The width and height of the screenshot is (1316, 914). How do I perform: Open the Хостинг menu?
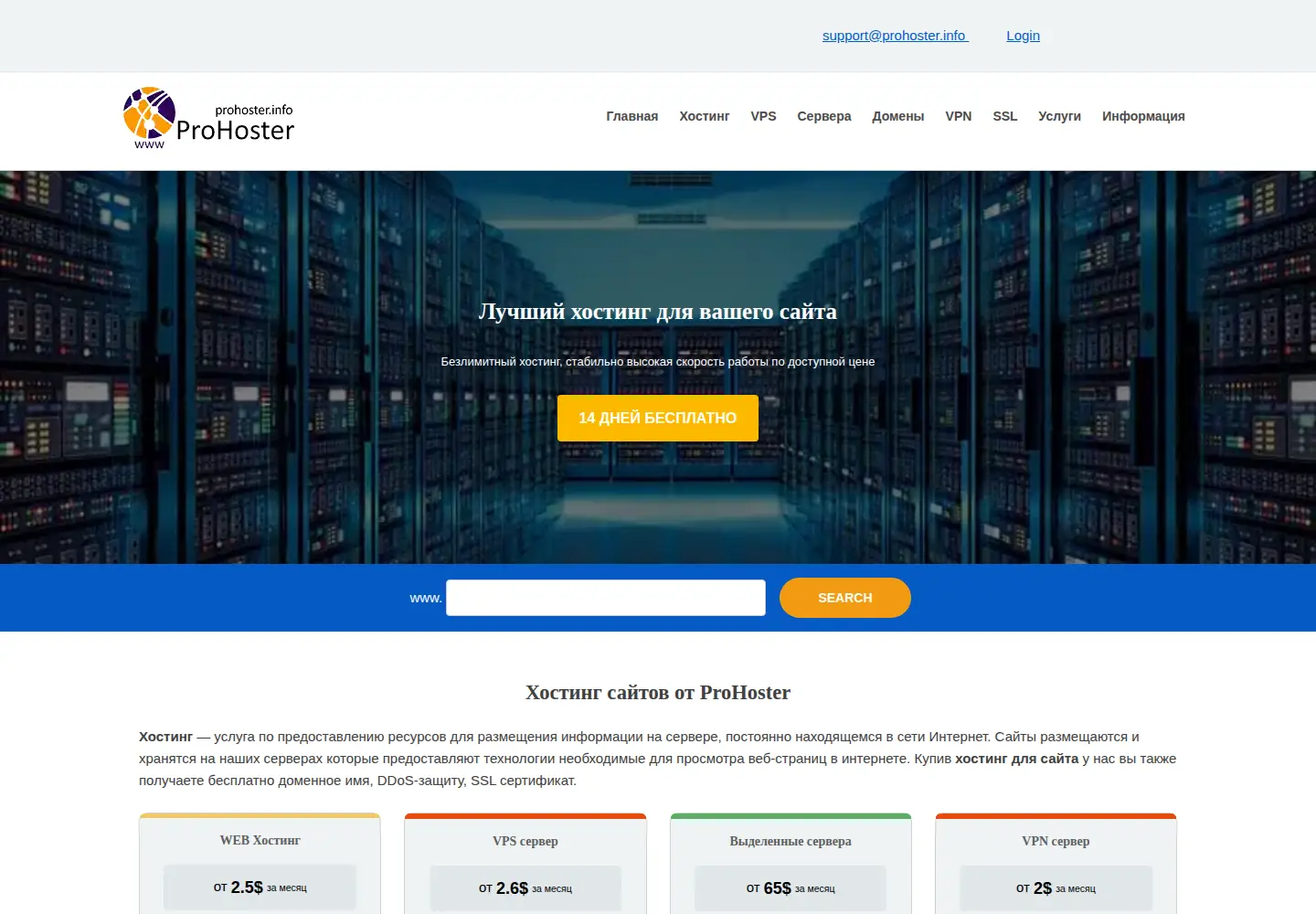coord(704,116)
